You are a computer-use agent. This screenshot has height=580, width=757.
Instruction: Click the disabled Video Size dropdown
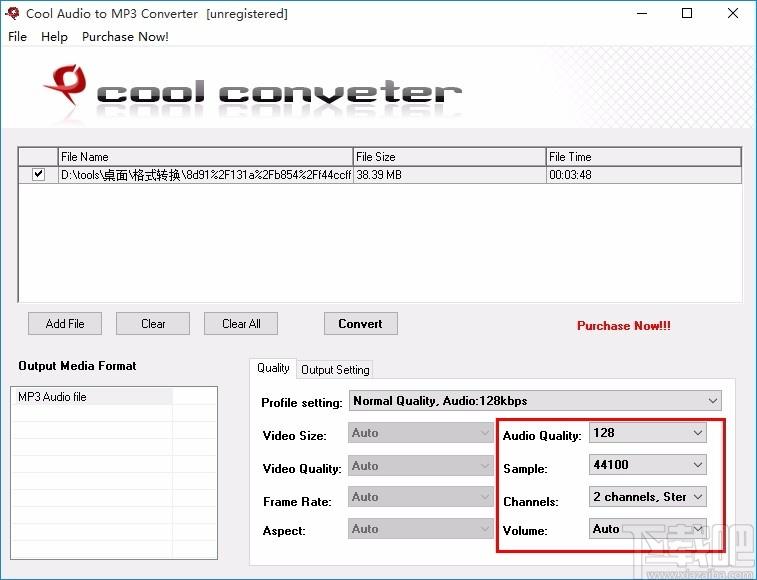click(x=421, y=433)
